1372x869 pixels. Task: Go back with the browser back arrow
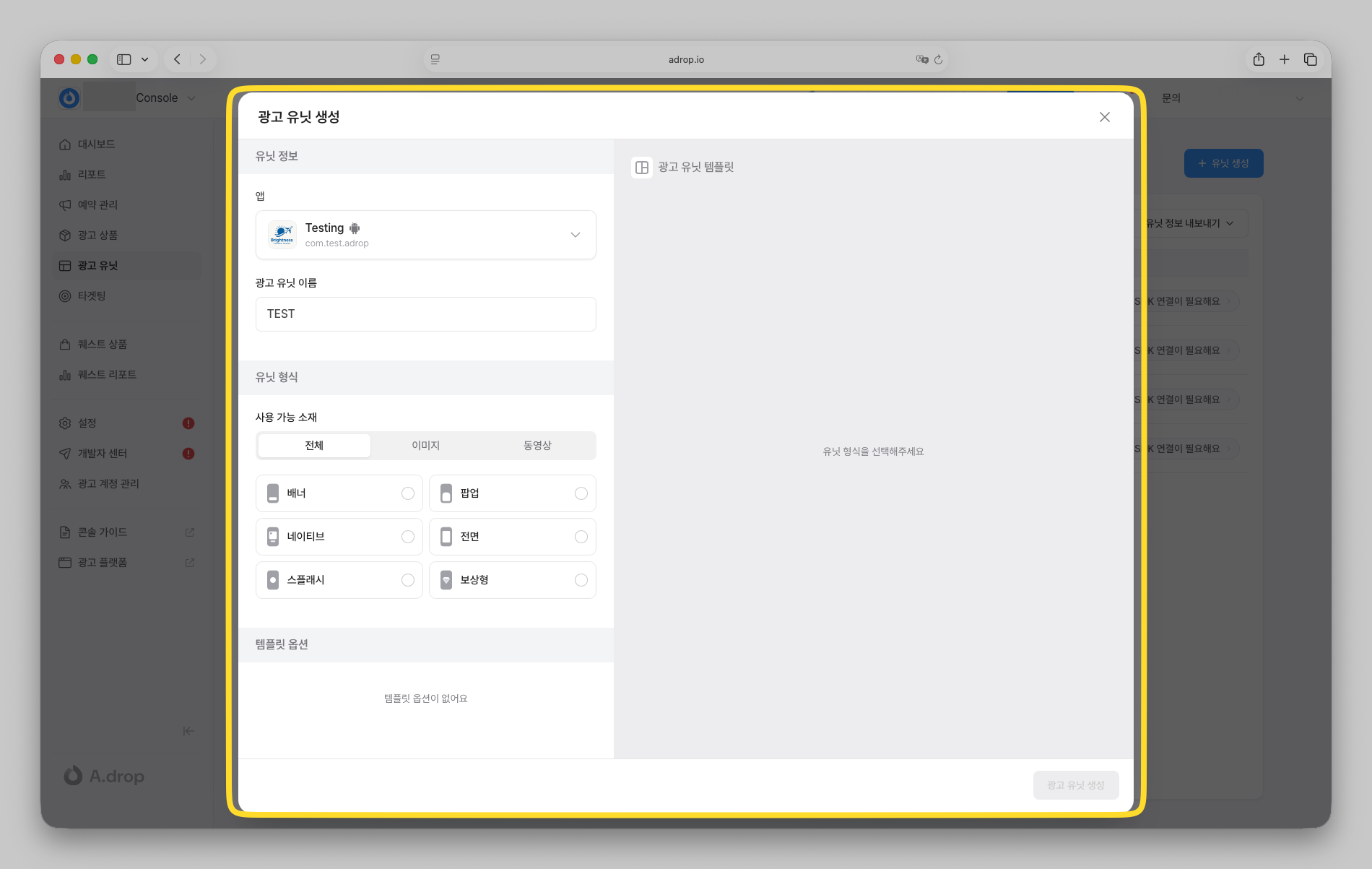pyautogui.click(x=177, y=59)
